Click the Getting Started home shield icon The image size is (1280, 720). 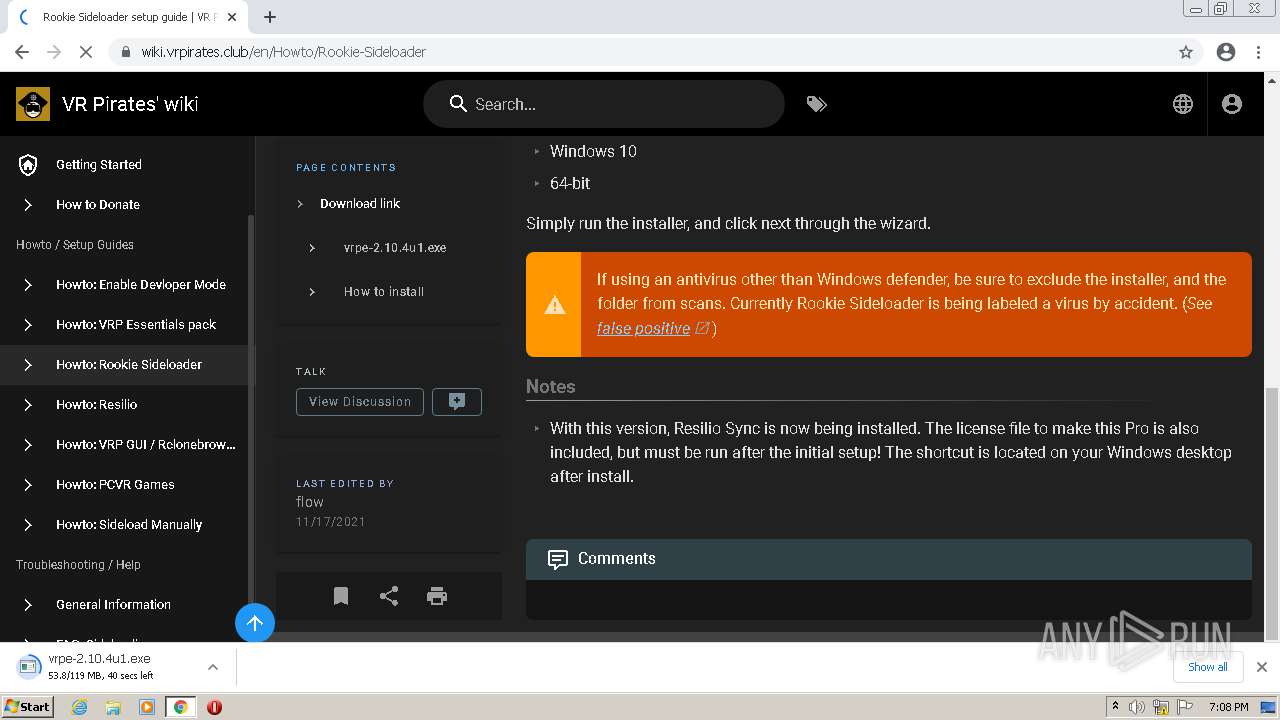point(28,165)
